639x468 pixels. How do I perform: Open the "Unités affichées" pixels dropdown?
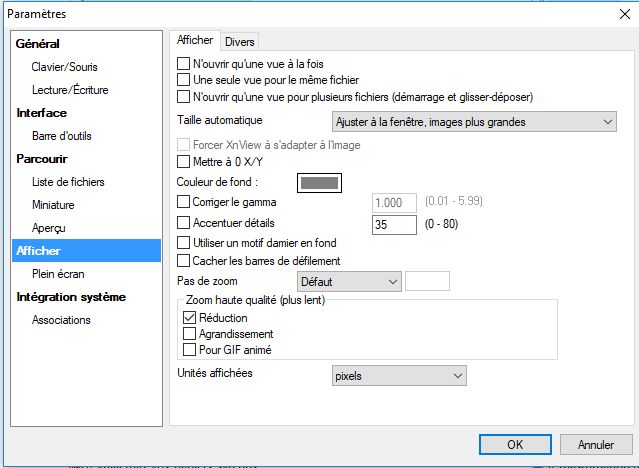(x=399, y=375)
